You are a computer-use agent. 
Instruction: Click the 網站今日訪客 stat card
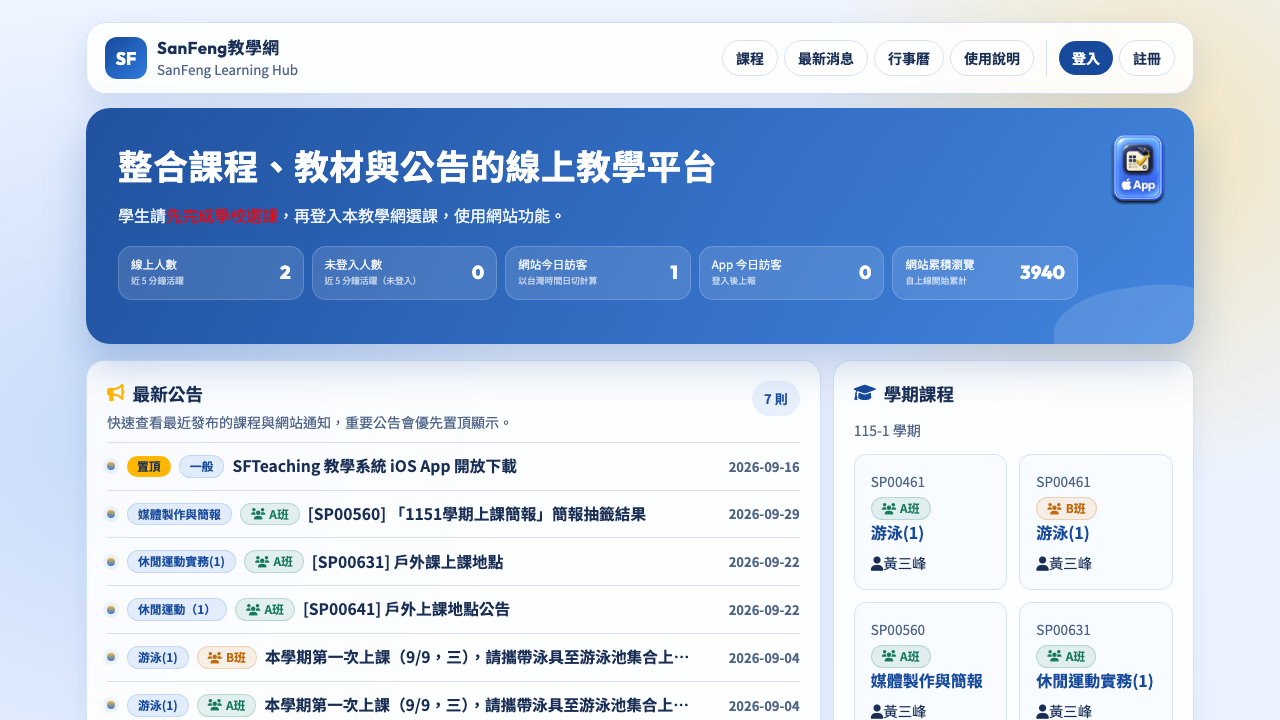click(598, 273)
